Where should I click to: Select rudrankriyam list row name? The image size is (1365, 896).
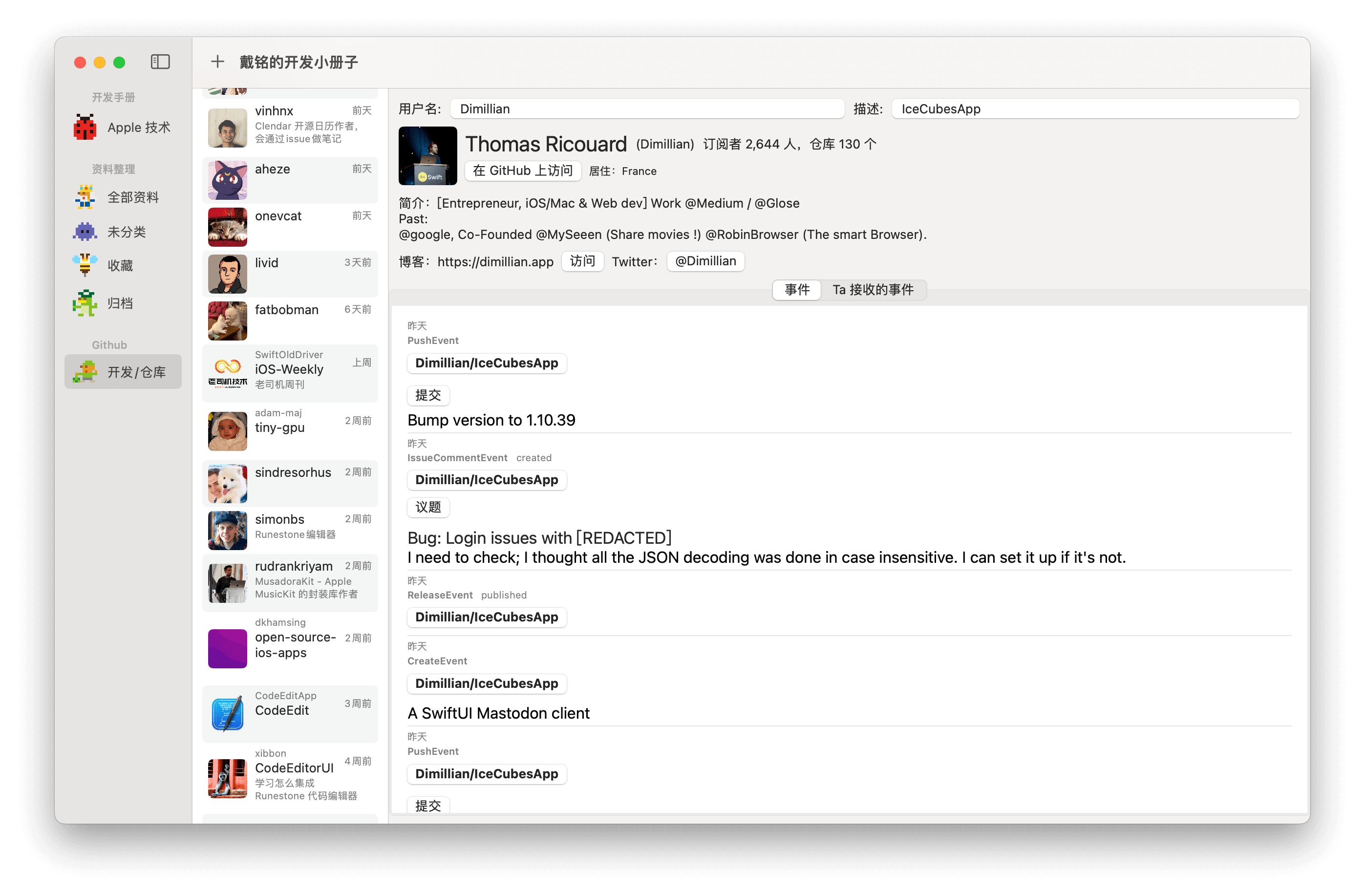tap(294, 566)
